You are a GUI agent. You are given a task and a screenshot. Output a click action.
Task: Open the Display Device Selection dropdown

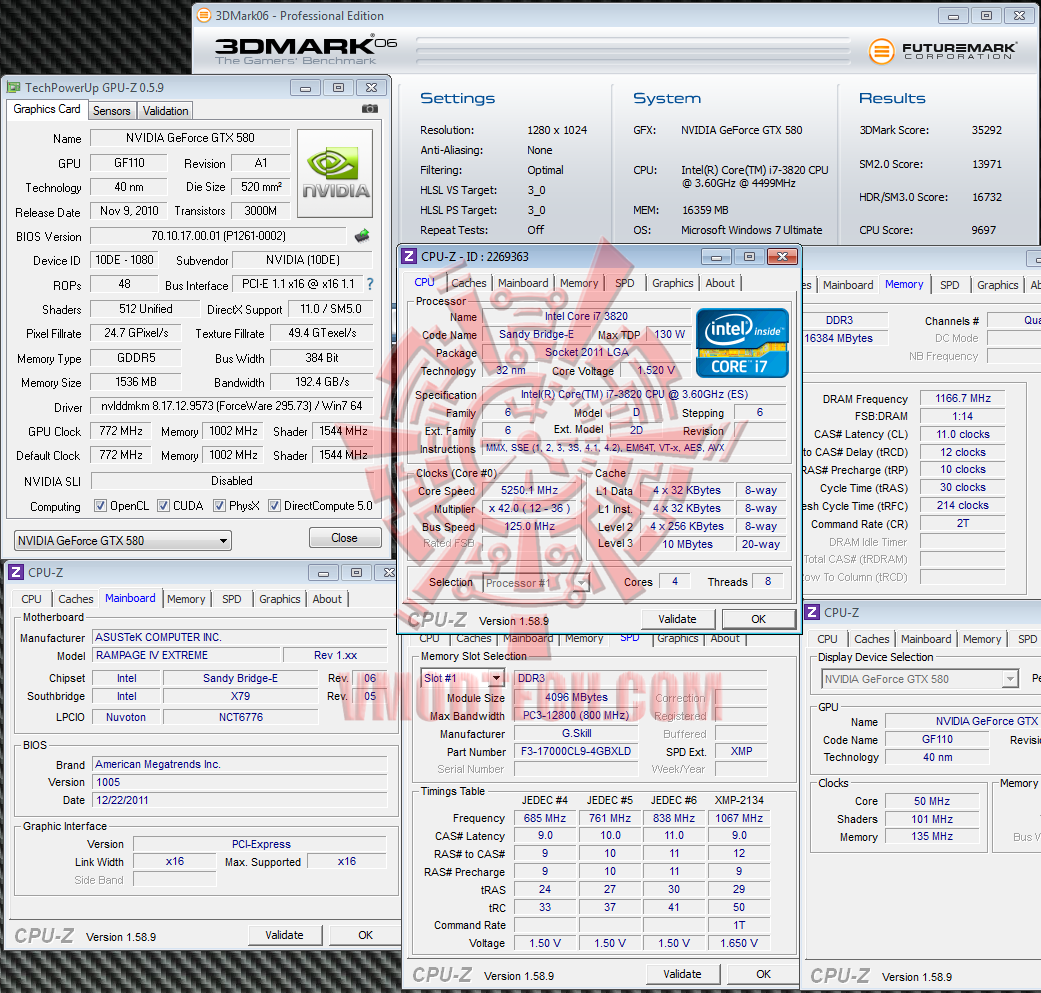920,679
